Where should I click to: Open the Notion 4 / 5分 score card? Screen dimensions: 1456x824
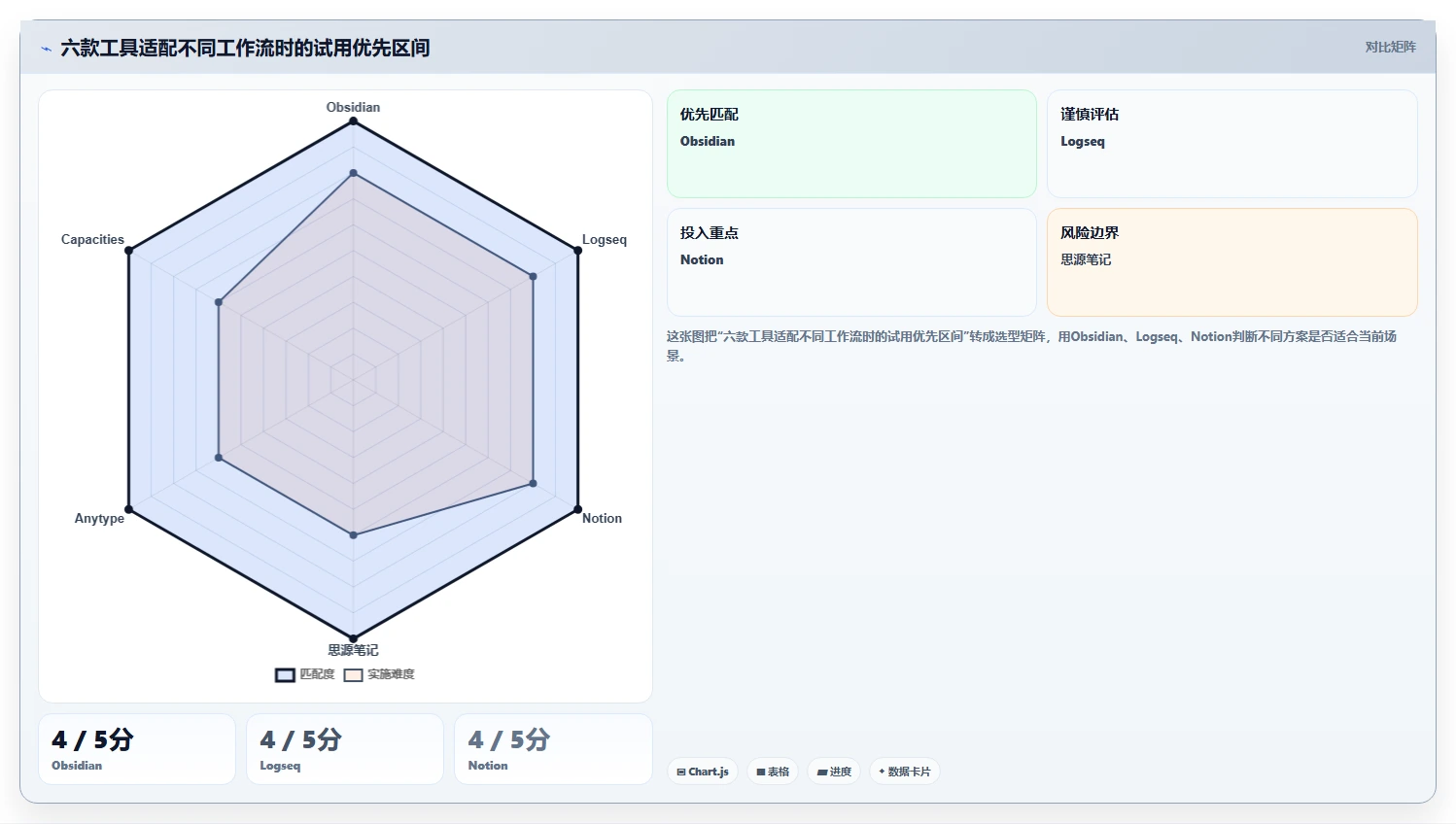[553, 749]
